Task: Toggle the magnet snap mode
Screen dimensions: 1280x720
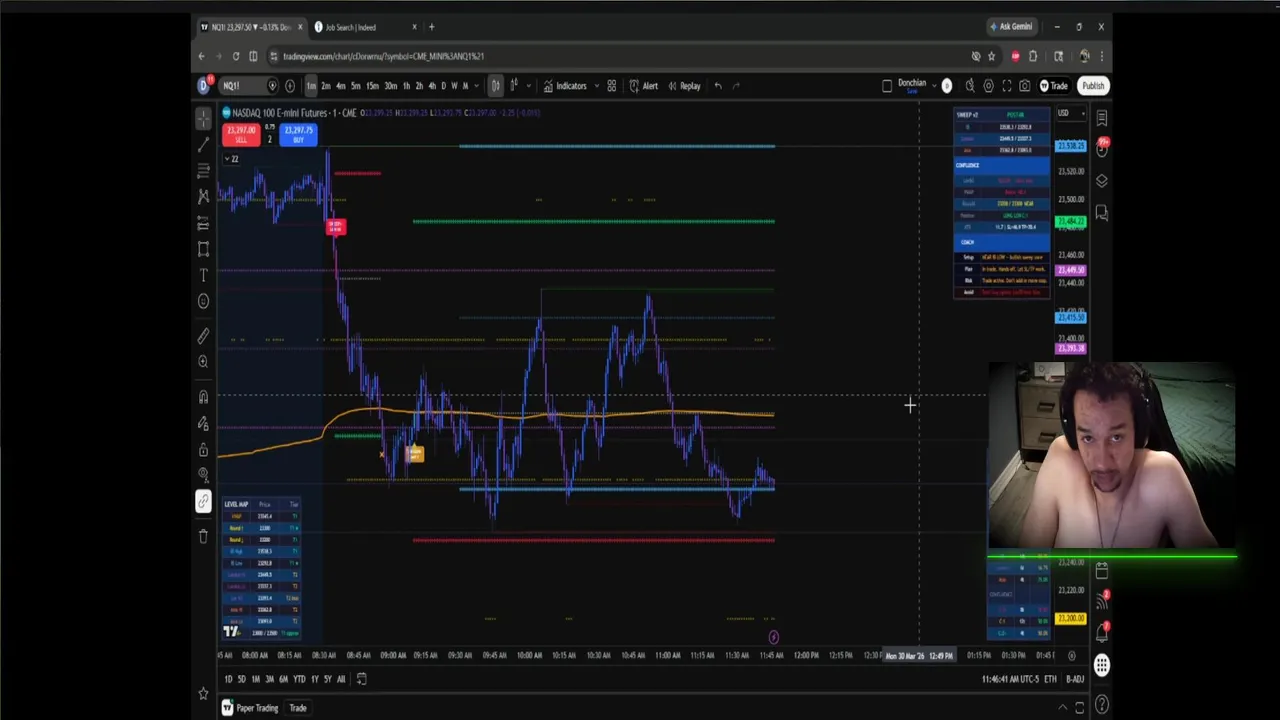Action: click(x=203, y=398)
